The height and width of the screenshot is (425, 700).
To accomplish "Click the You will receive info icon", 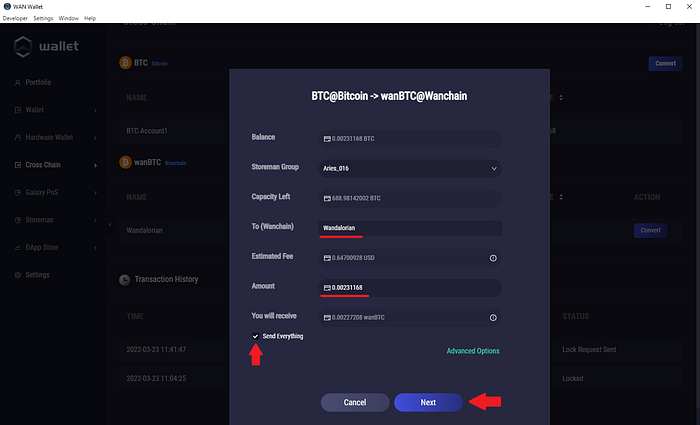I will click(493, 318).
